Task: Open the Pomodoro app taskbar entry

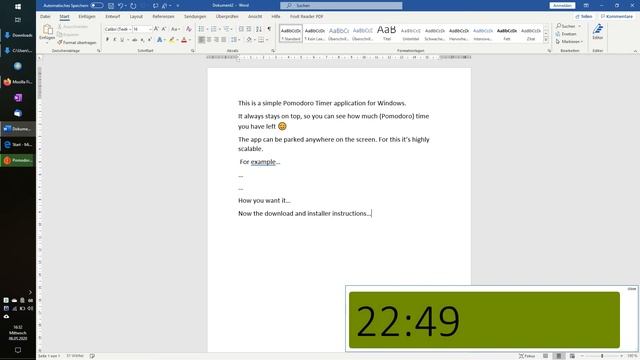Action: click(18, 160)
